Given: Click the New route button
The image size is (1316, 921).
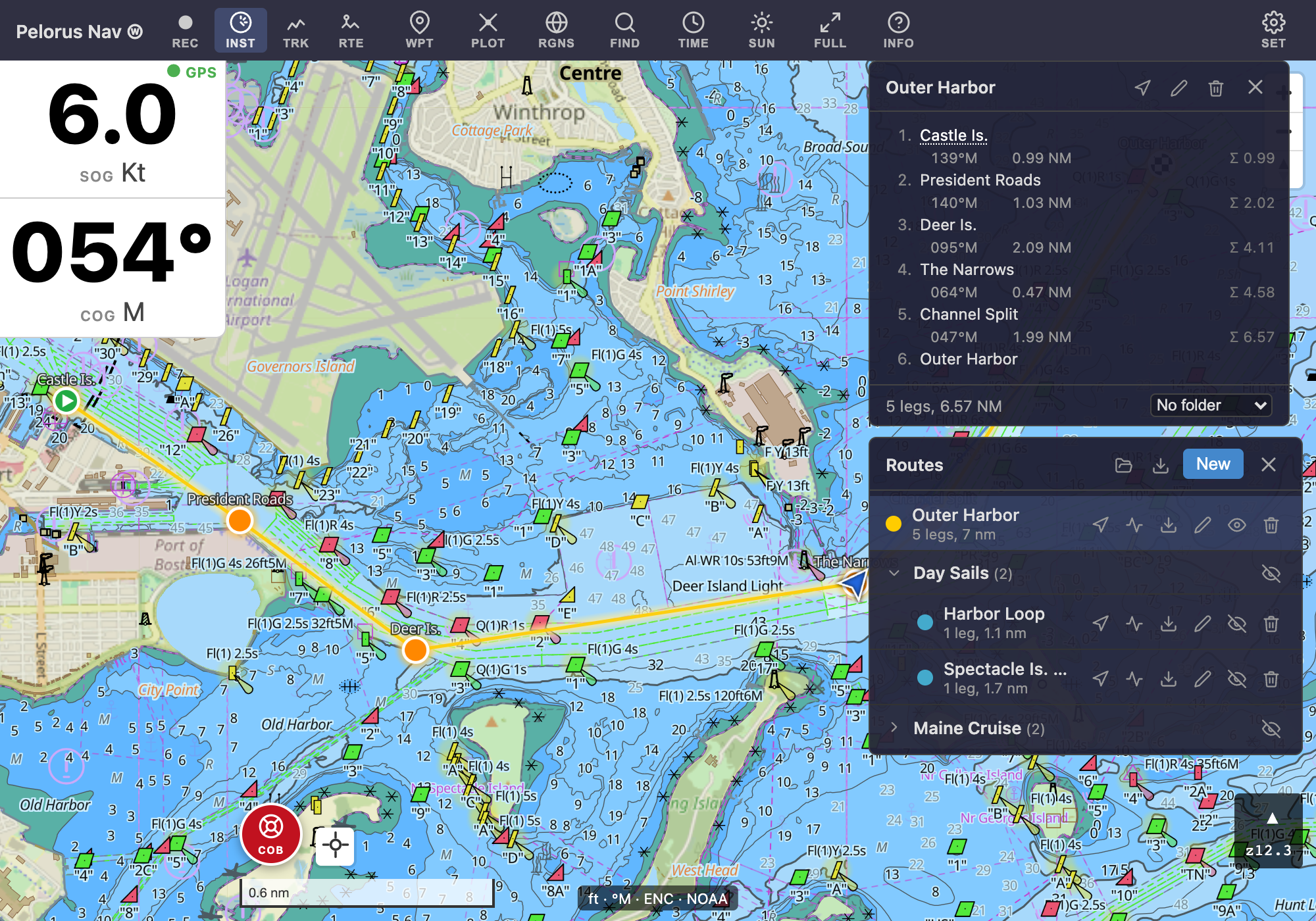Looking at the screenshot, I should point(1213,464).
